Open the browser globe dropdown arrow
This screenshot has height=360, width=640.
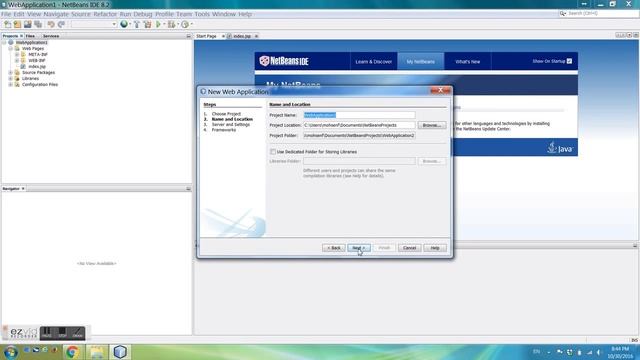pyautogui.click(x=130, y=24)
